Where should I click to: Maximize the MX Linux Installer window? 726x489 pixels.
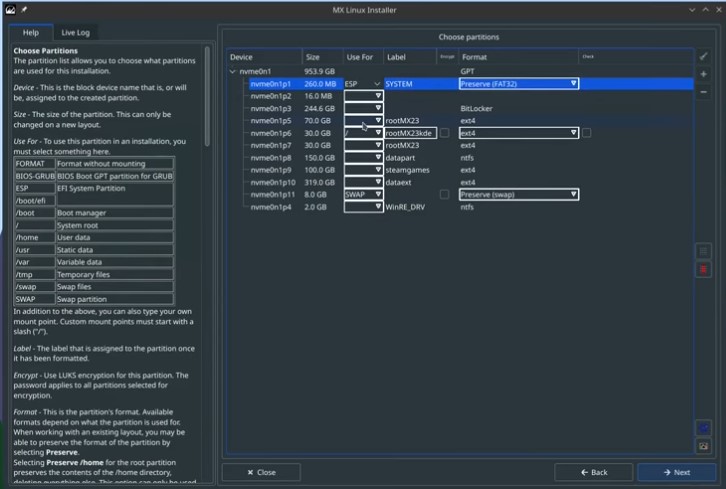point(706,10)
